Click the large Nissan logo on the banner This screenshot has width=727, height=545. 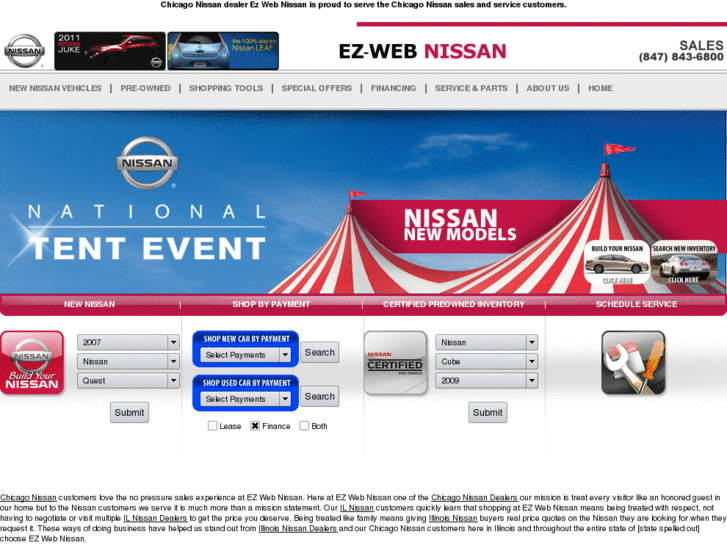pos(147,163)
